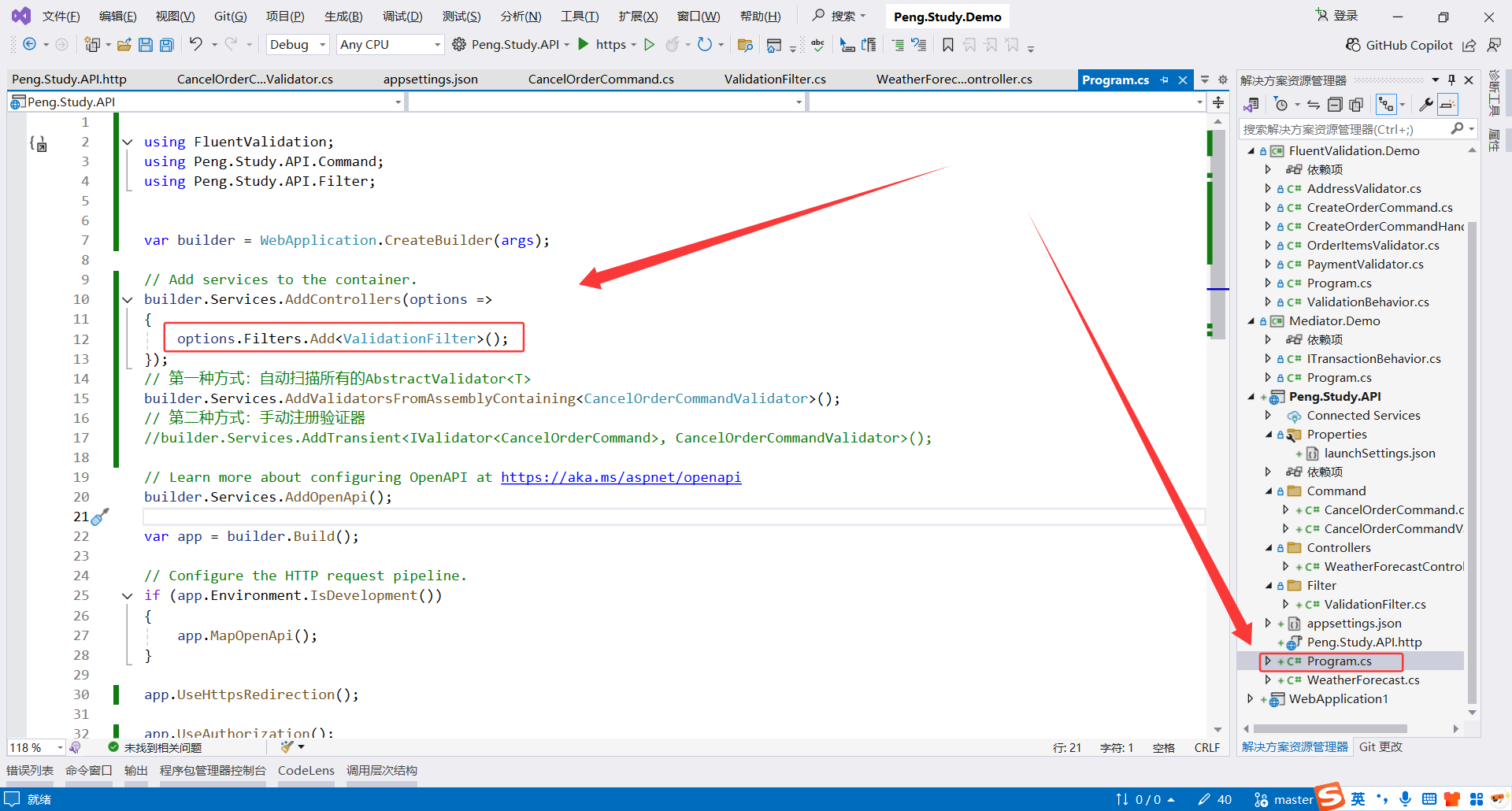Image resolution: width=1512 pixels, height=811 pixels.
Task: Click the restart circular arrow icon
Action: (x=705, y=45)
